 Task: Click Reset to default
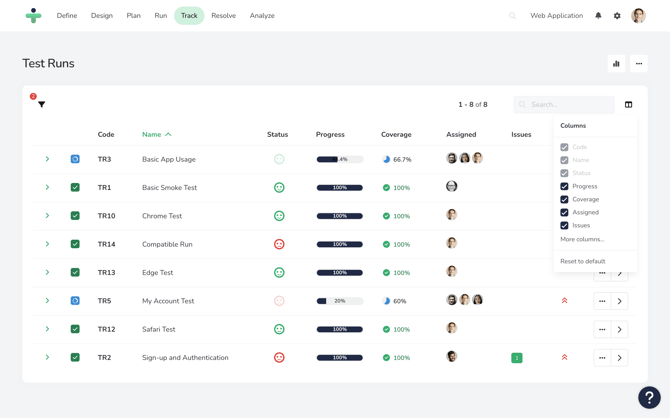point(583,261)
